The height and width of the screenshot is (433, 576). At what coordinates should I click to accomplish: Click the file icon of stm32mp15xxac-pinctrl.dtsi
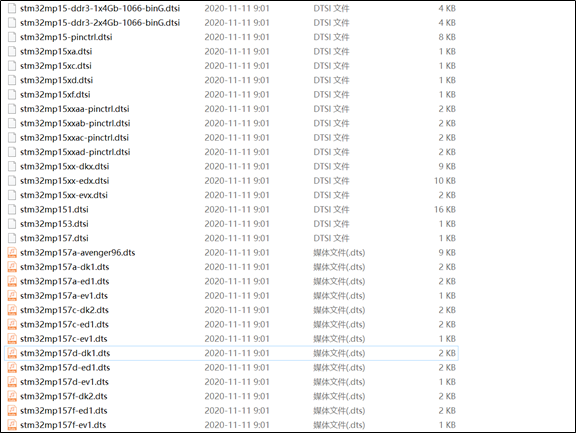point(12,138)
